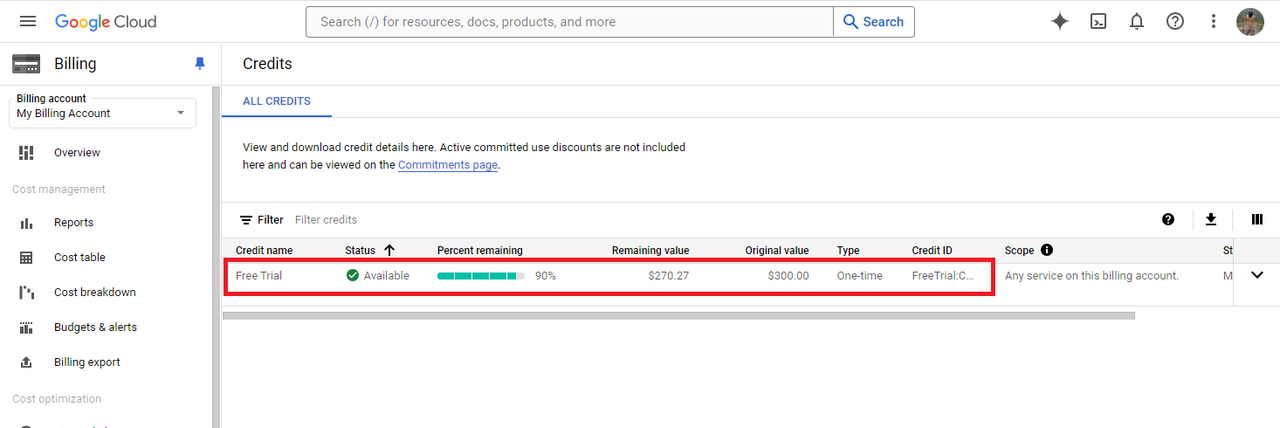Click the Type column header
Viewport: 1280px width, 428px height.
pyautogui.click(x=848, y=250)
